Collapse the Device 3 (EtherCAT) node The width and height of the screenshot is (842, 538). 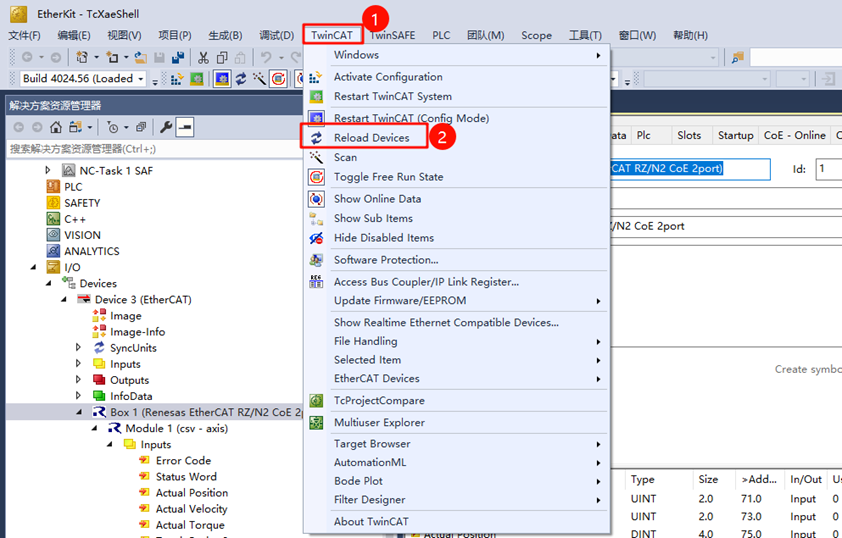point(64,299)
